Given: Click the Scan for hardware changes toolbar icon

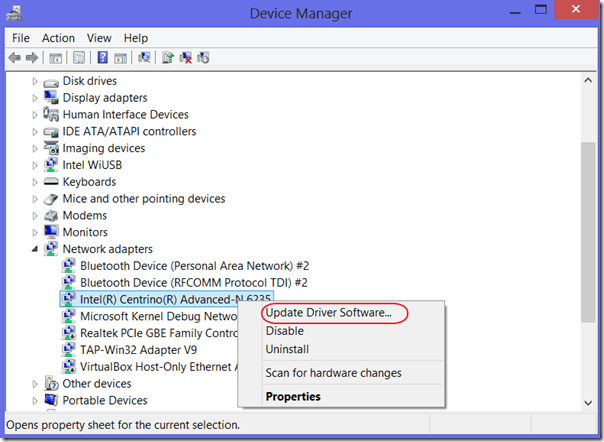Looking at the screenshot, I should point(144,58).
